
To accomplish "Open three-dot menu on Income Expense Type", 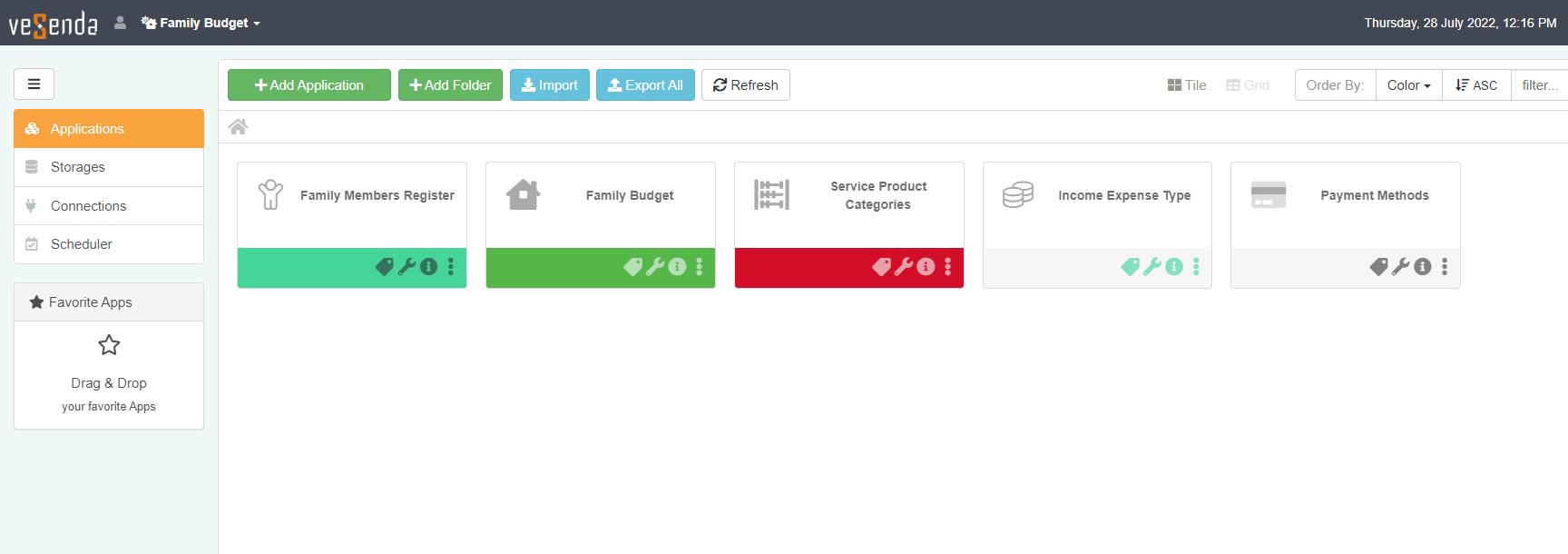I will pos(1196,267).
